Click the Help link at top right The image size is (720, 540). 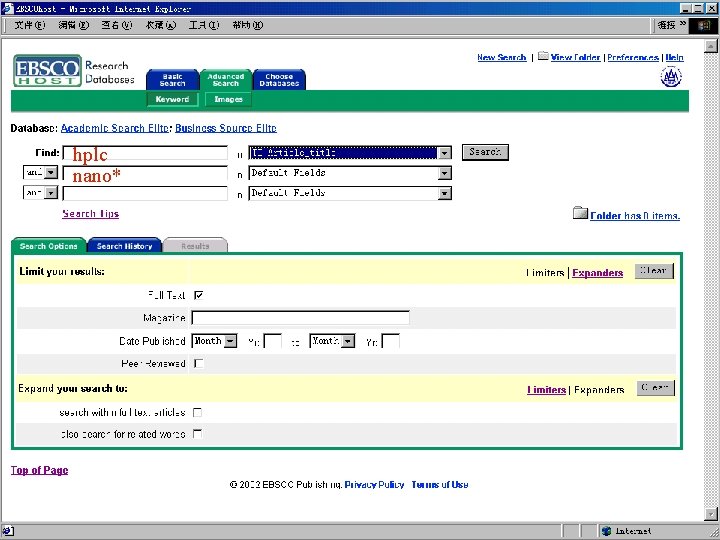pyautogui.click(x=675, y=57)
